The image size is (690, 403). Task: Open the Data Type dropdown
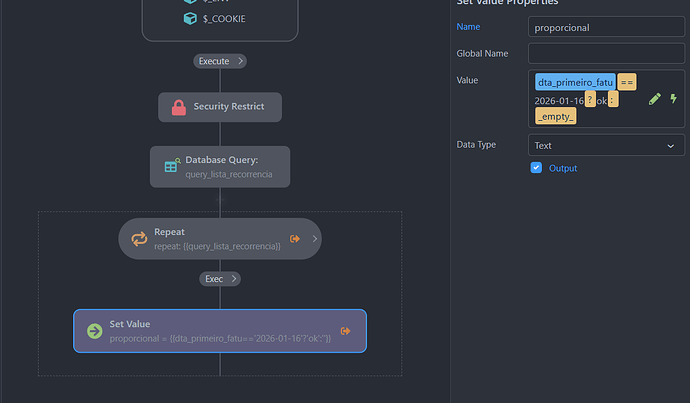click(x=606, y=145)
